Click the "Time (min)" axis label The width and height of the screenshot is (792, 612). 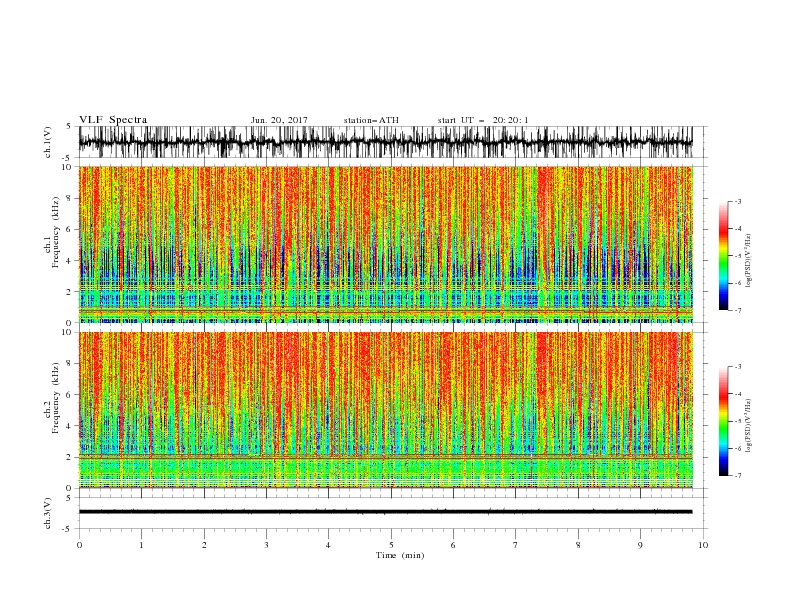400,555
